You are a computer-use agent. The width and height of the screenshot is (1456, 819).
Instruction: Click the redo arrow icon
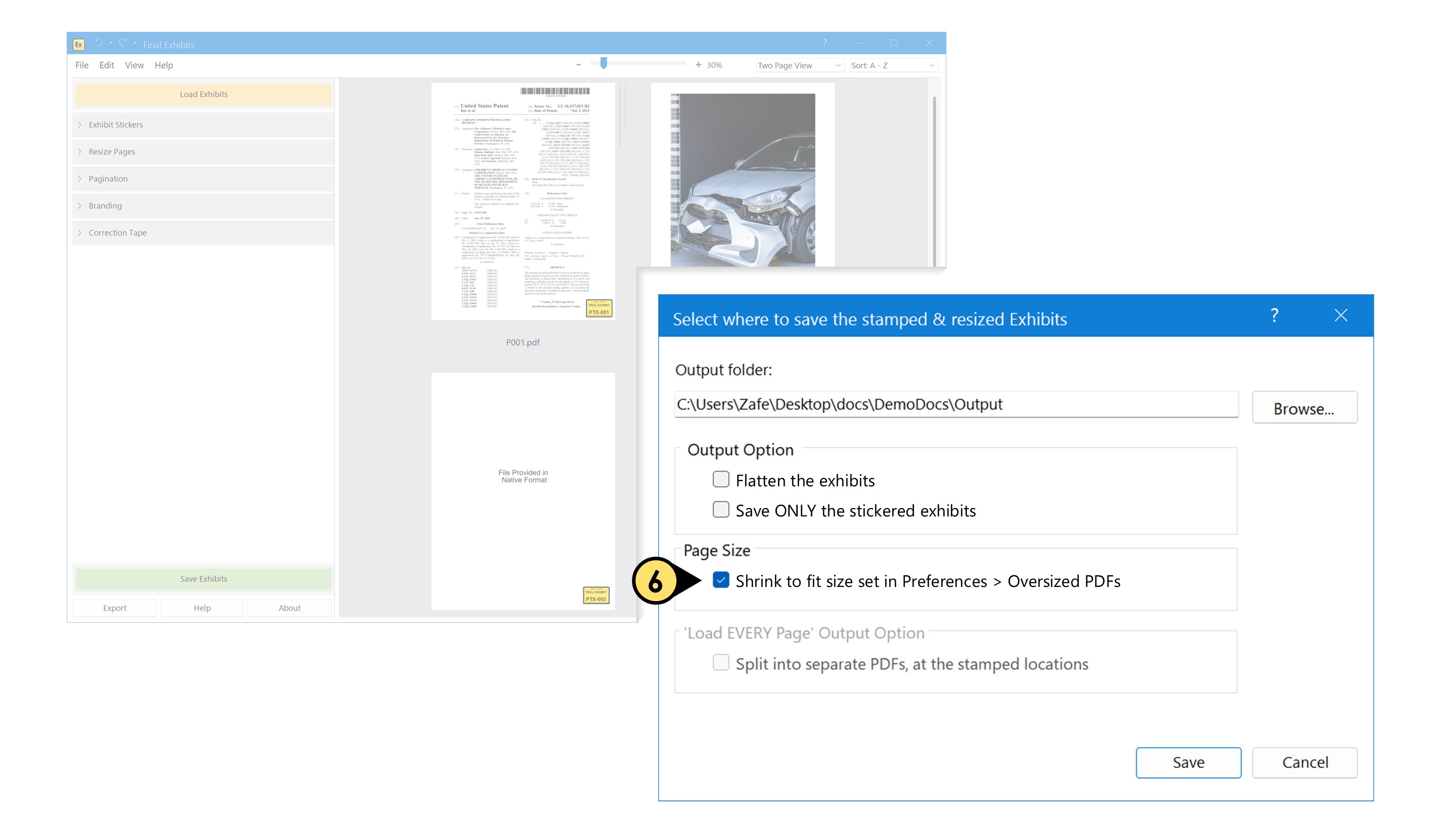[123, 43]
